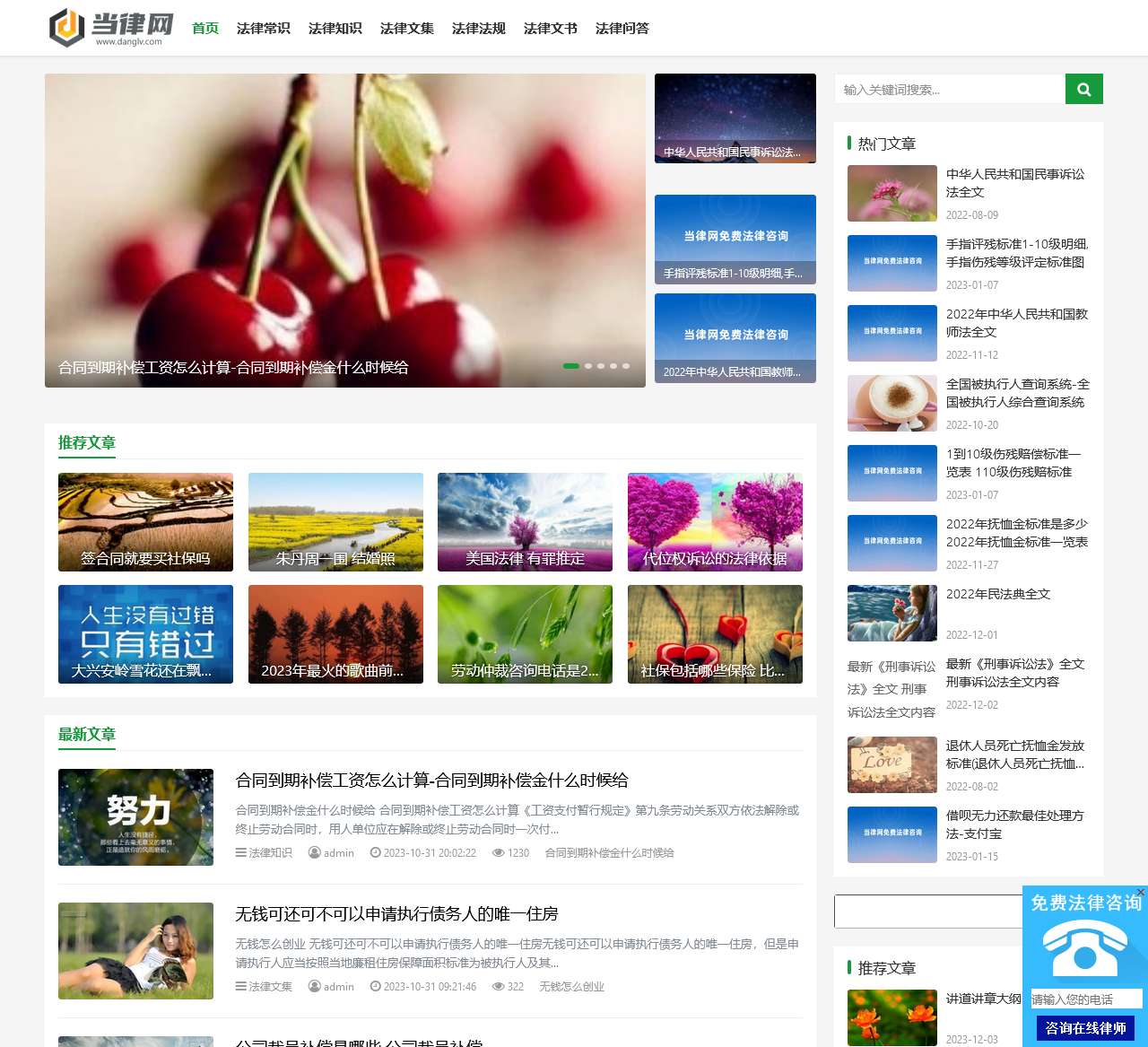The image size is (1148, 1047).
Task: Open the 无钱怎么创业 tag link
Action: pyautogui.click(x=572, y=987)
